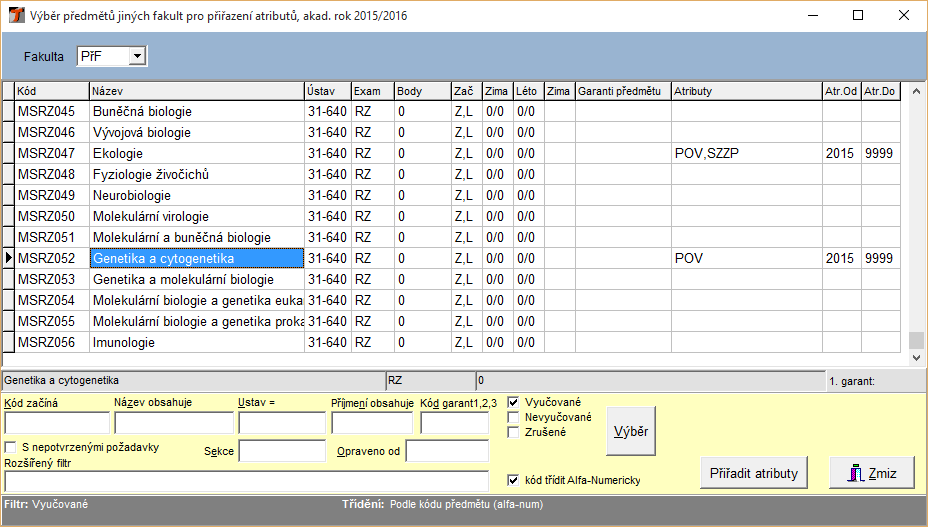Enable the Vyučované checkbox
This screenshot has width=928, height=527.
514,402
